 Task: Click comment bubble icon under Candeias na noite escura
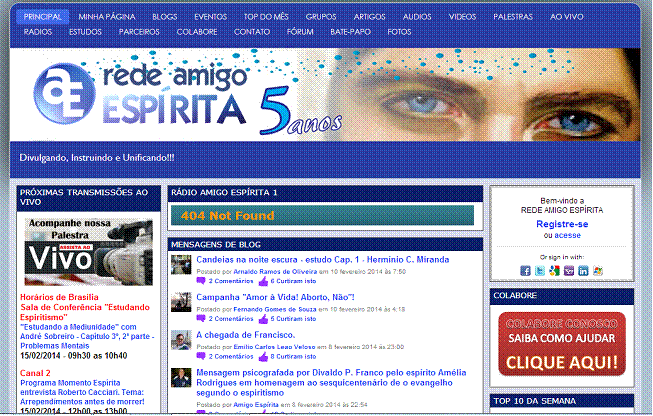tap(201, 281)
